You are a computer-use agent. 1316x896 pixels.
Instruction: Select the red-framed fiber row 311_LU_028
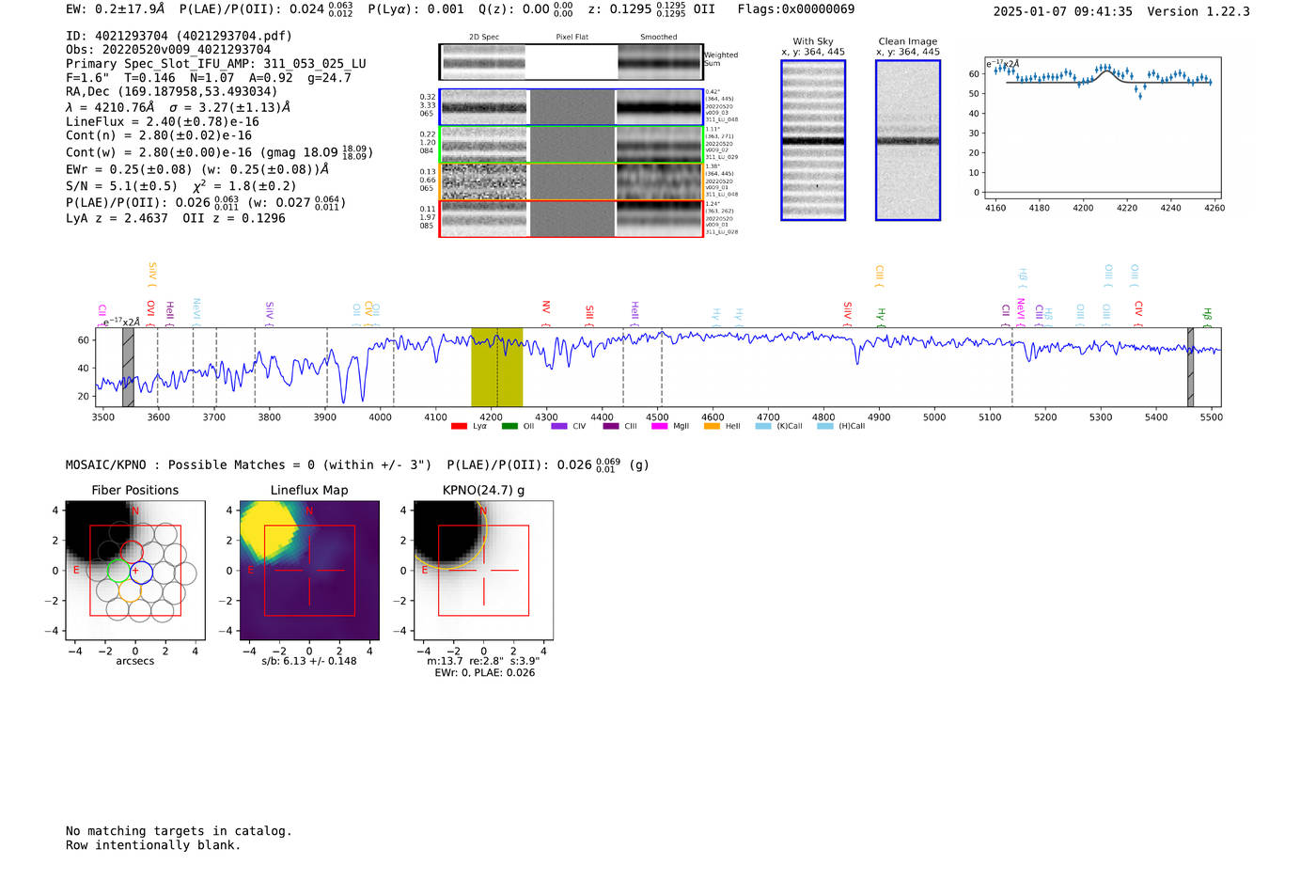[x=571, y=218]
